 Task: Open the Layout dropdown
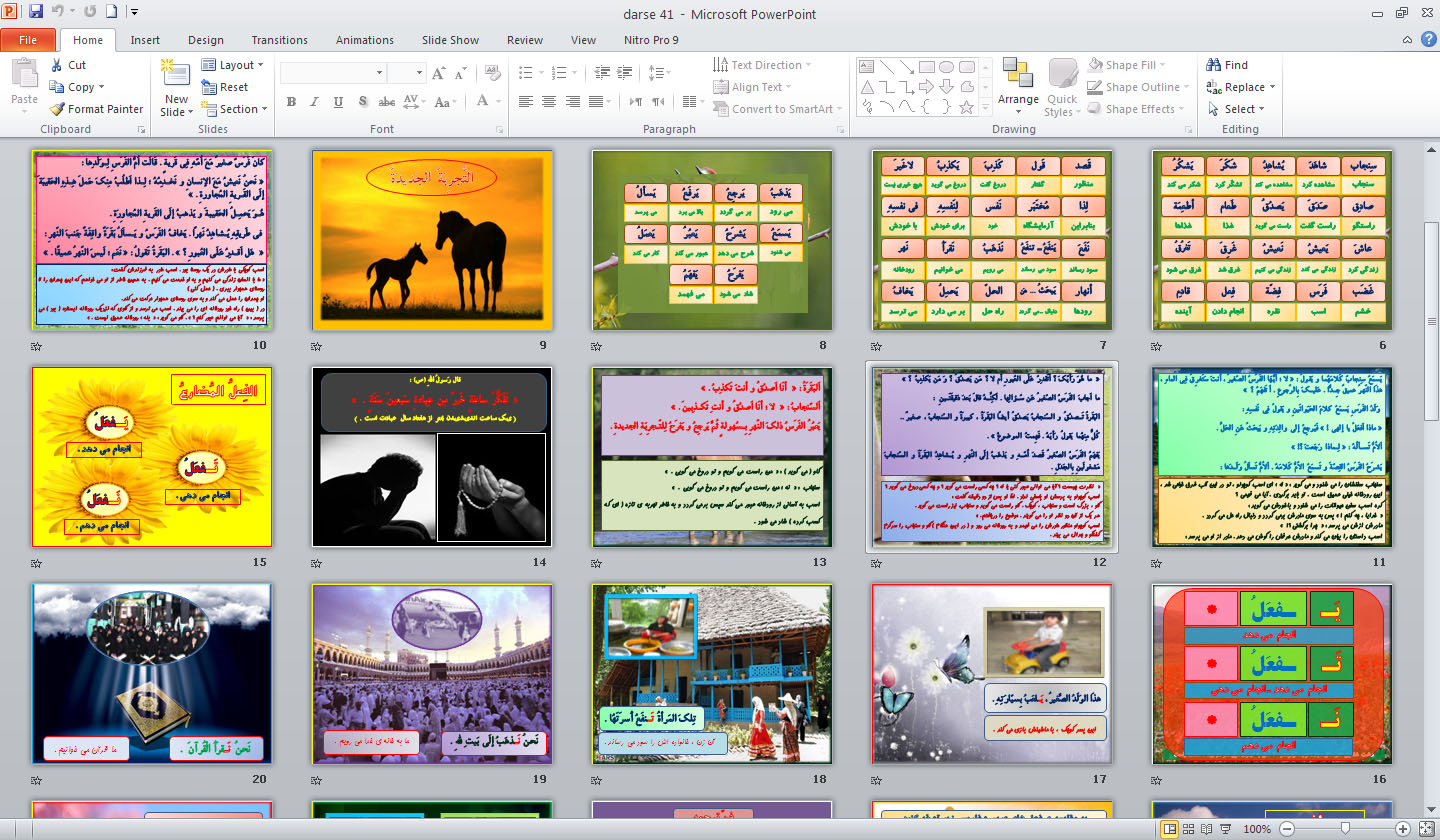232,65
